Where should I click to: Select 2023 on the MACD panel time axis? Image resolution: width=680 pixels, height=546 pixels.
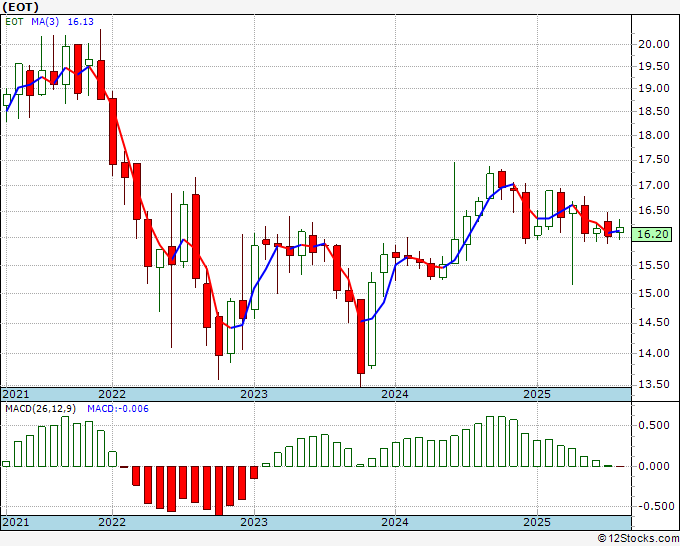point(254,522)
